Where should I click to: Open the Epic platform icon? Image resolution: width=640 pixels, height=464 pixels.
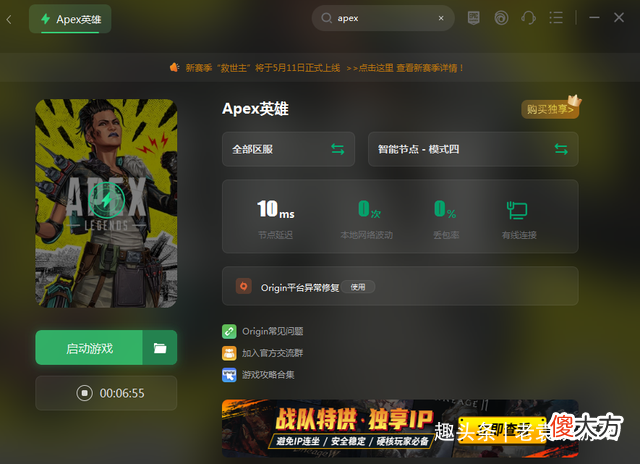pos(473,18)
